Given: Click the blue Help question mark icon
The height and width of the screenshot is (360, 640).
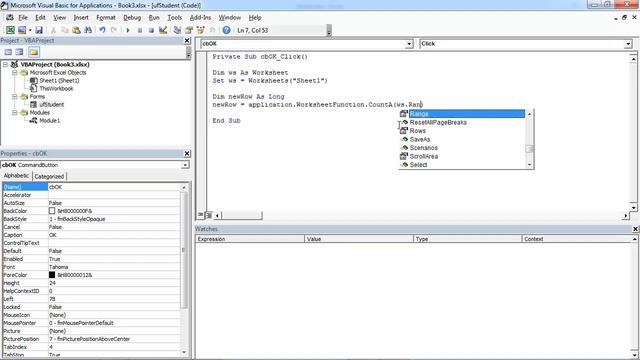Looking at the screenshot, I should tap(227, 30).
